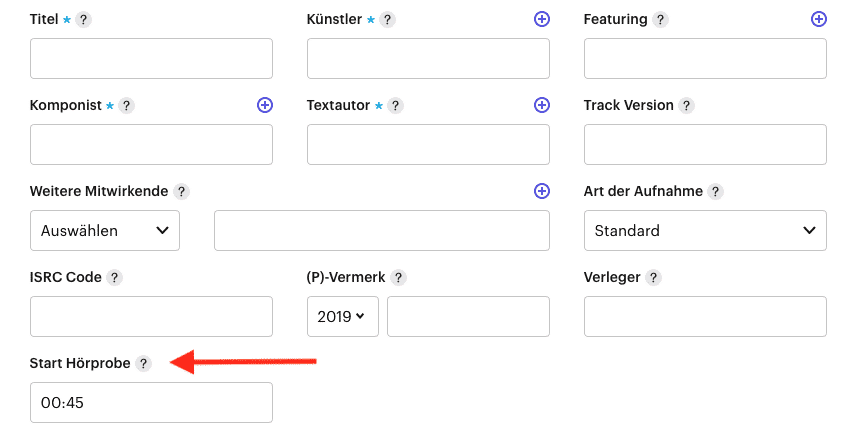Click plus icon for Weitere Mitwirkende
The image size is (852, 441).
(x=541, y=191)
